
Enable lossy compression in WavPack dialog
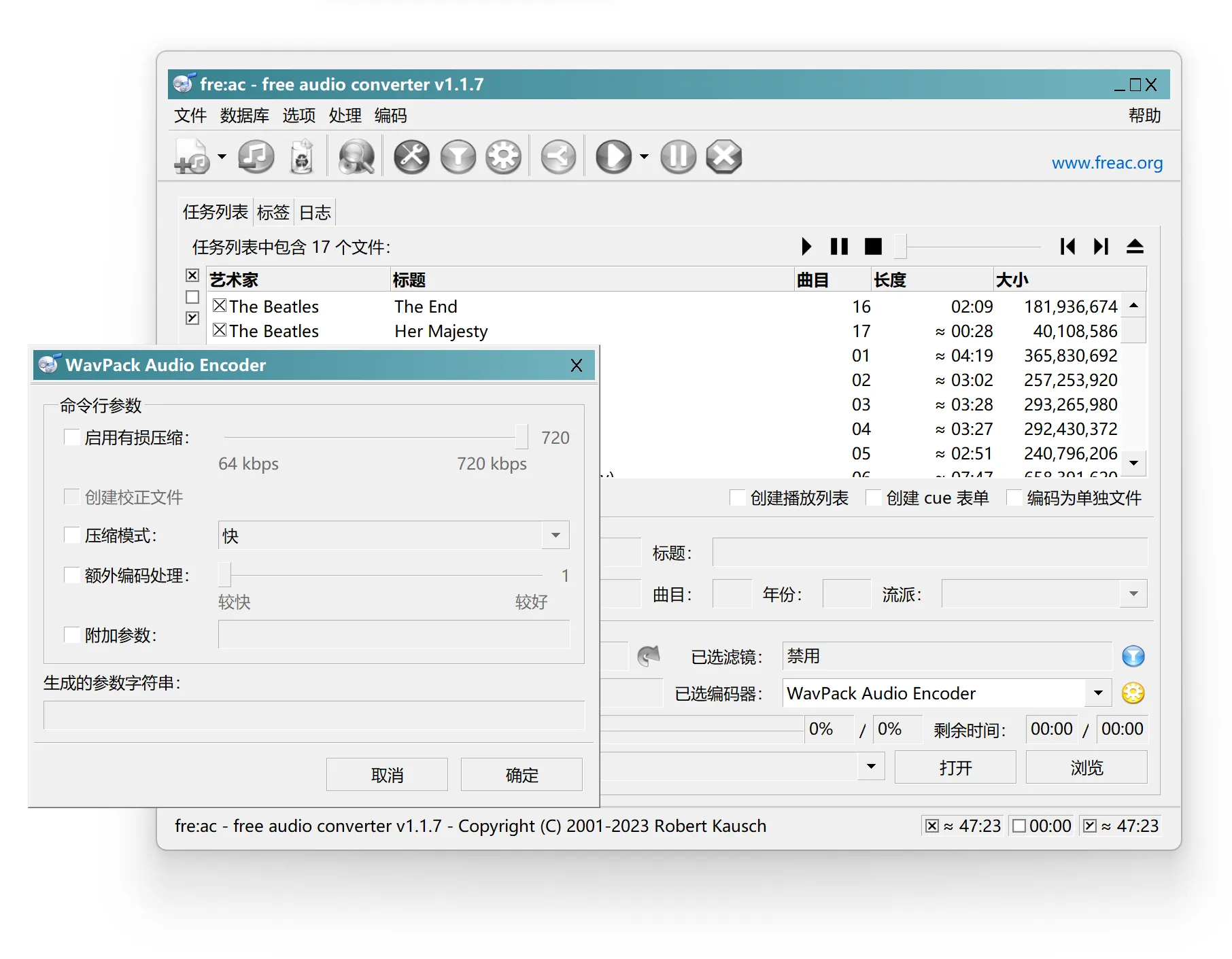[x=71, y=437]
